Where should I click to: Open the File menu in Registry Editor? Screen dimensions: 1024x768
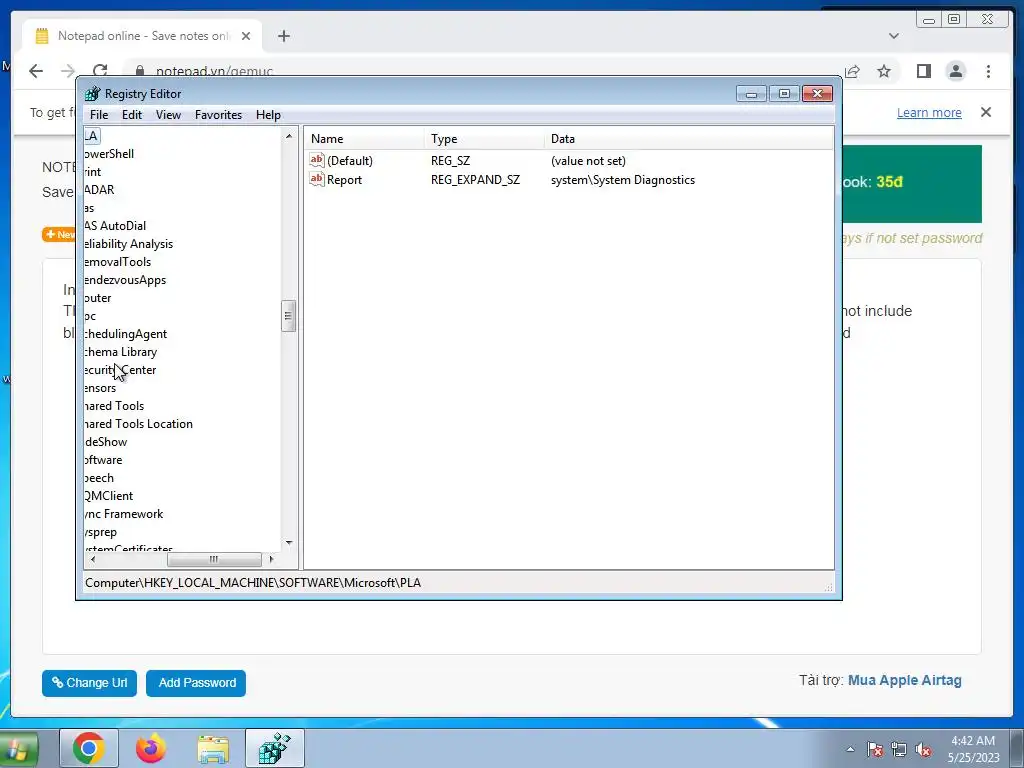tap(99, 115)
